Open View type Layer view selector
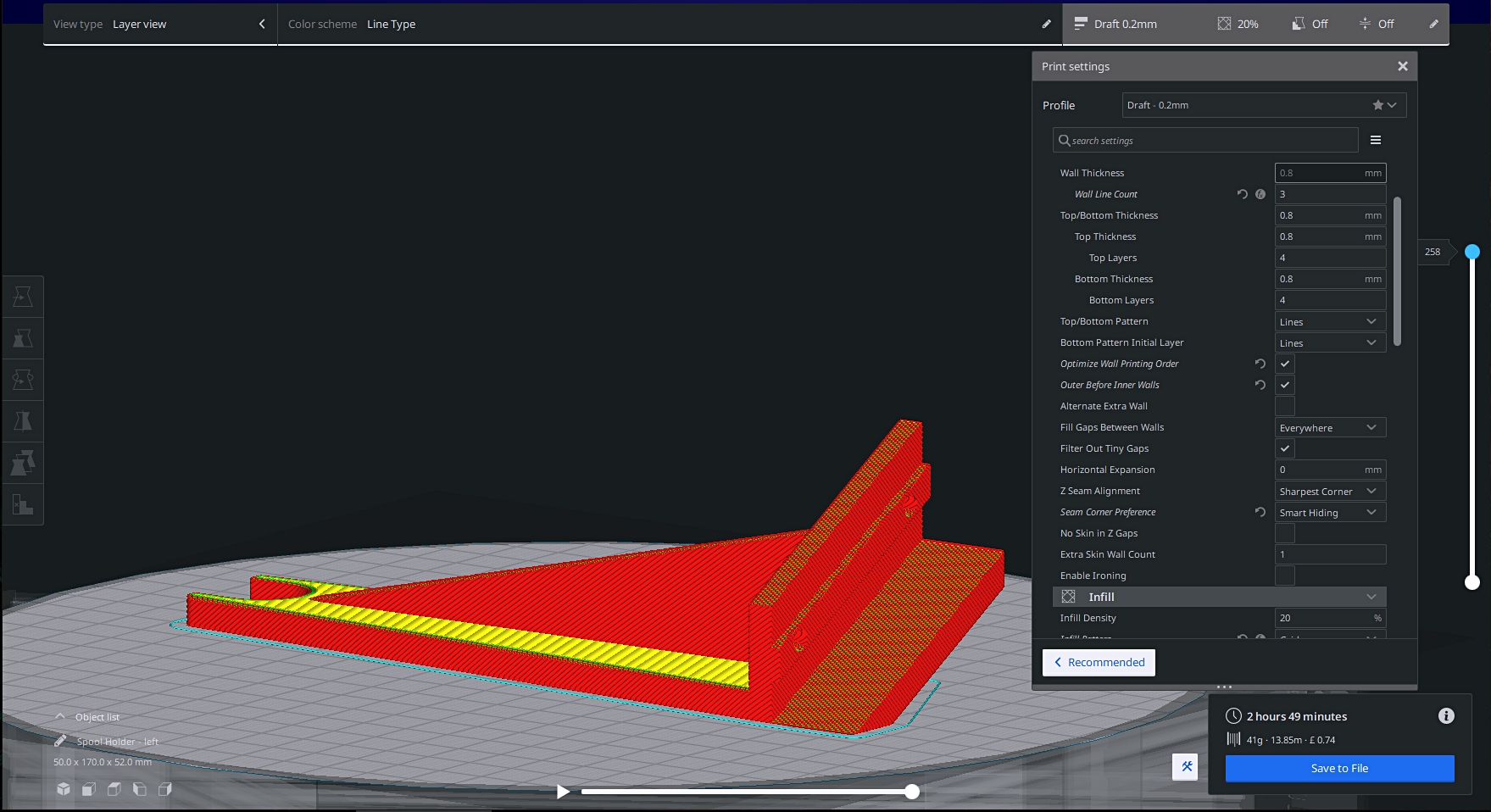The image size is (1491, 812). click(x=160, y=24)
